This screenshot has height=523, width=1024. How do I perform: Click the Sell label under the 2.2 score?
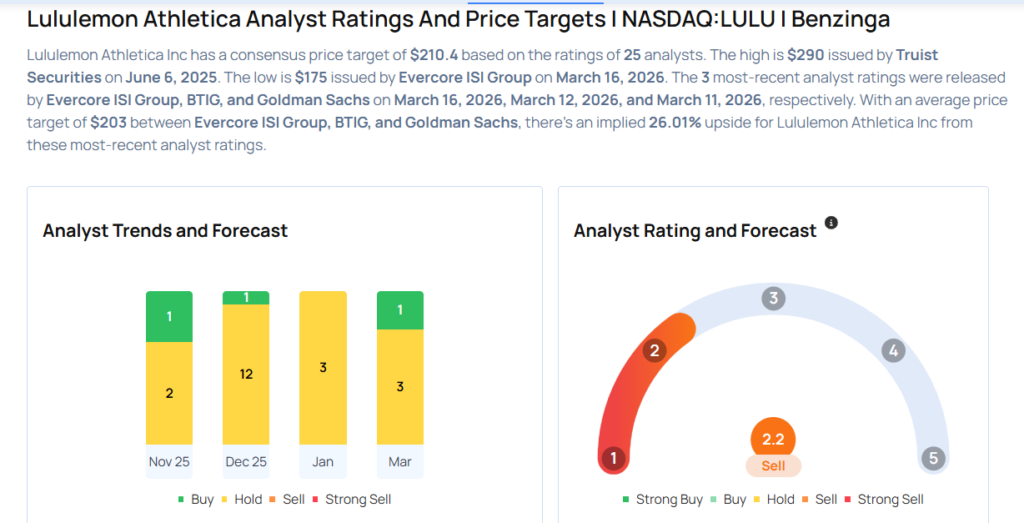pos(773,466)
